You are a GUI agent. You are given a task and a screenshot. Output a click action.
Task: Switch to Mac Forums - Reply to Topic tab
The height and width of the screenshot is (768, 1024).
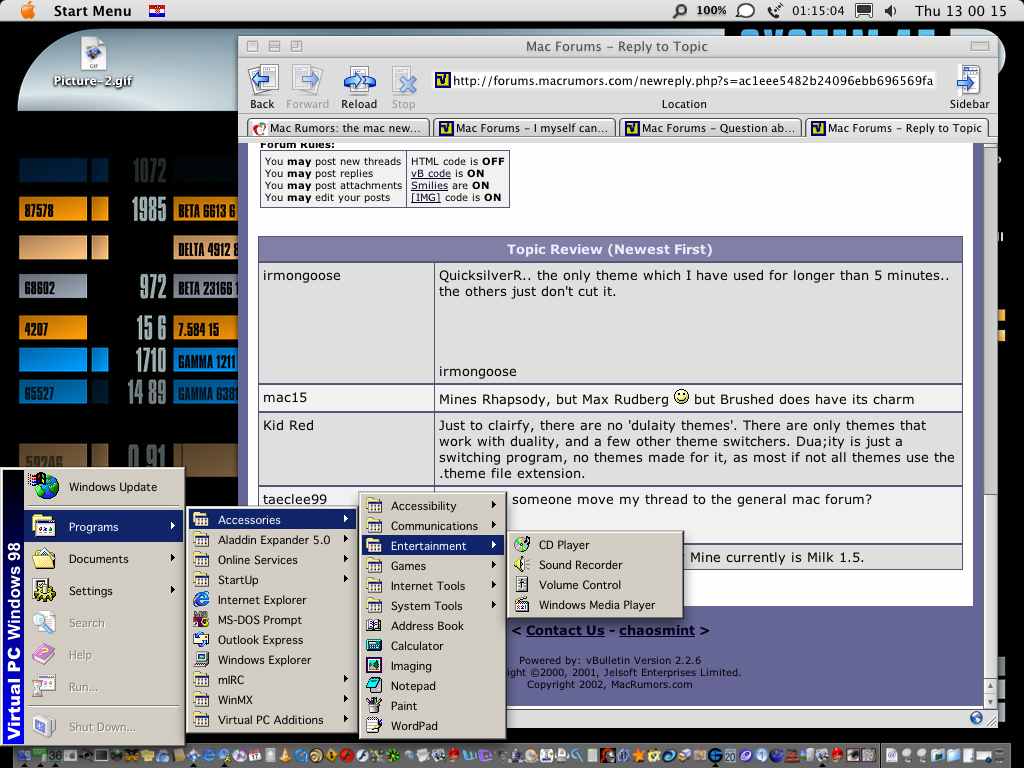(897, 128)
